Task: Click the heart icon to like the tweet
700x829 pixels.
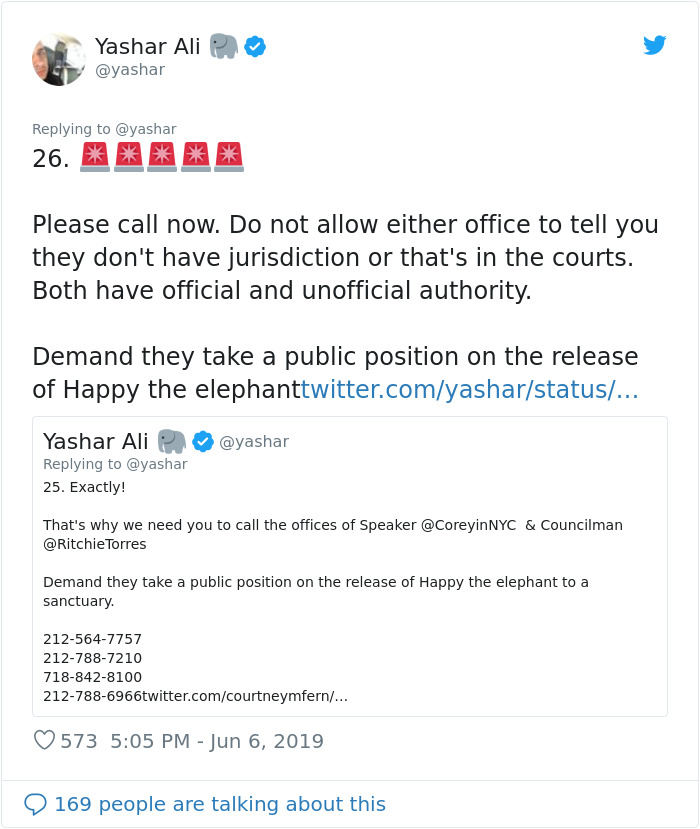Action: [x=44, y=741]
